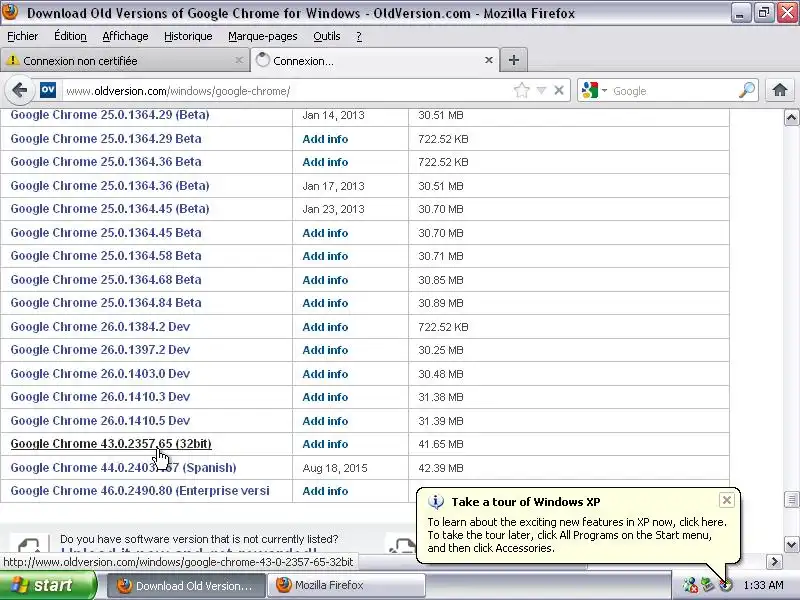This screenshot has height=600, width=800.
Task: Open Google Chrome 25.0.1364.45 Beta link
Action: (106, 233)
